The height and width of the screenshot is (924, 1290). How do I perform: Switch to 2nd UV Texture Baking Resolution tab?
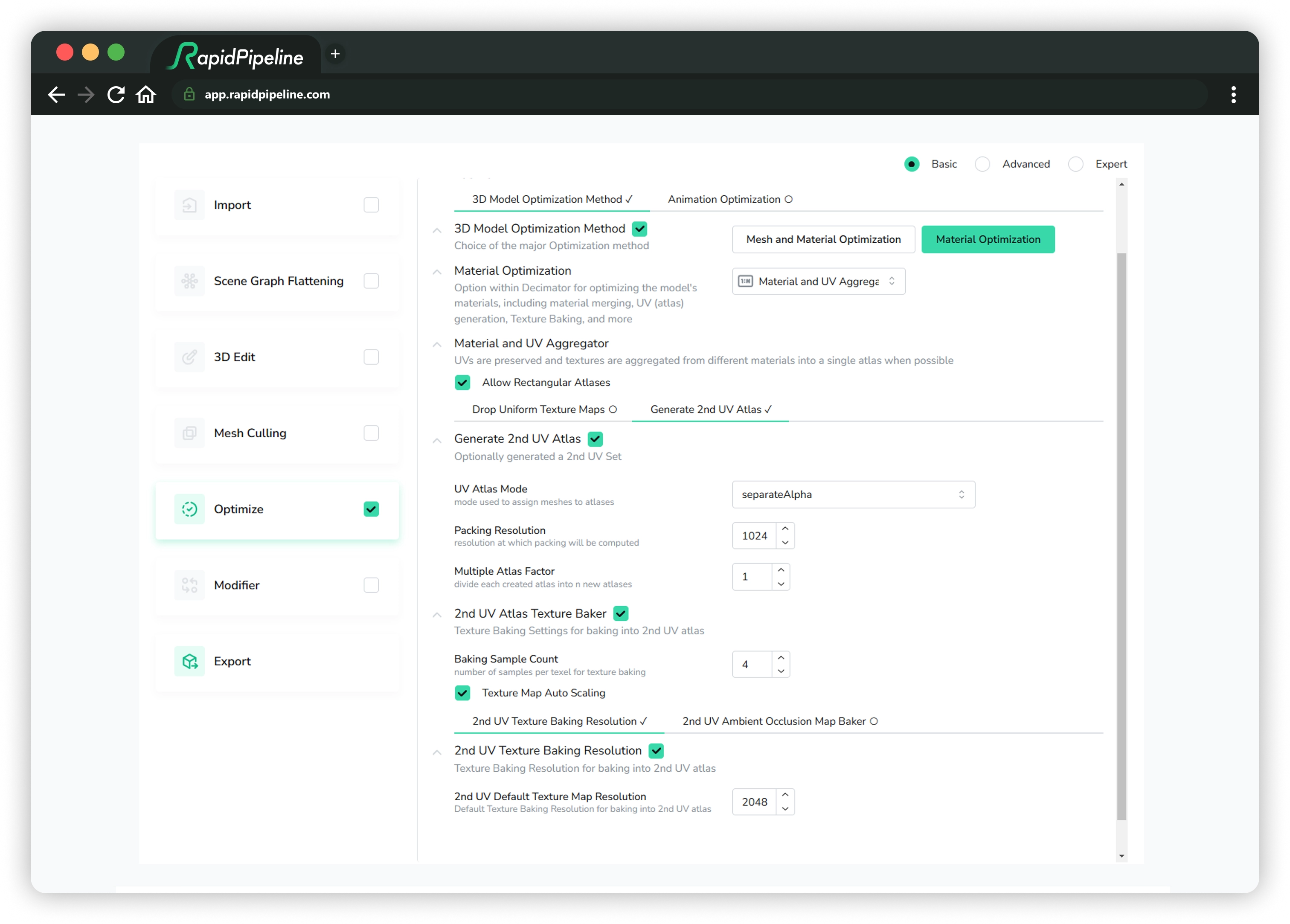pyautogui.click(x=559, y=721)
